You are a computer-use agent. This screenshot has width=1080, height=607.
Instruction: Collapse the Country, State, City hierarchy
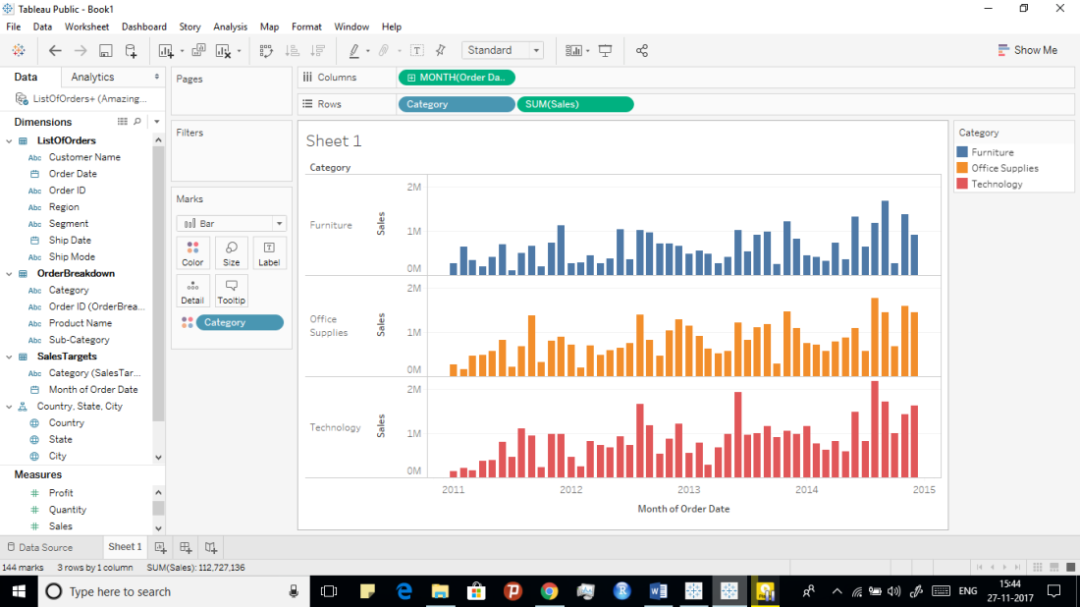[9, 407]
